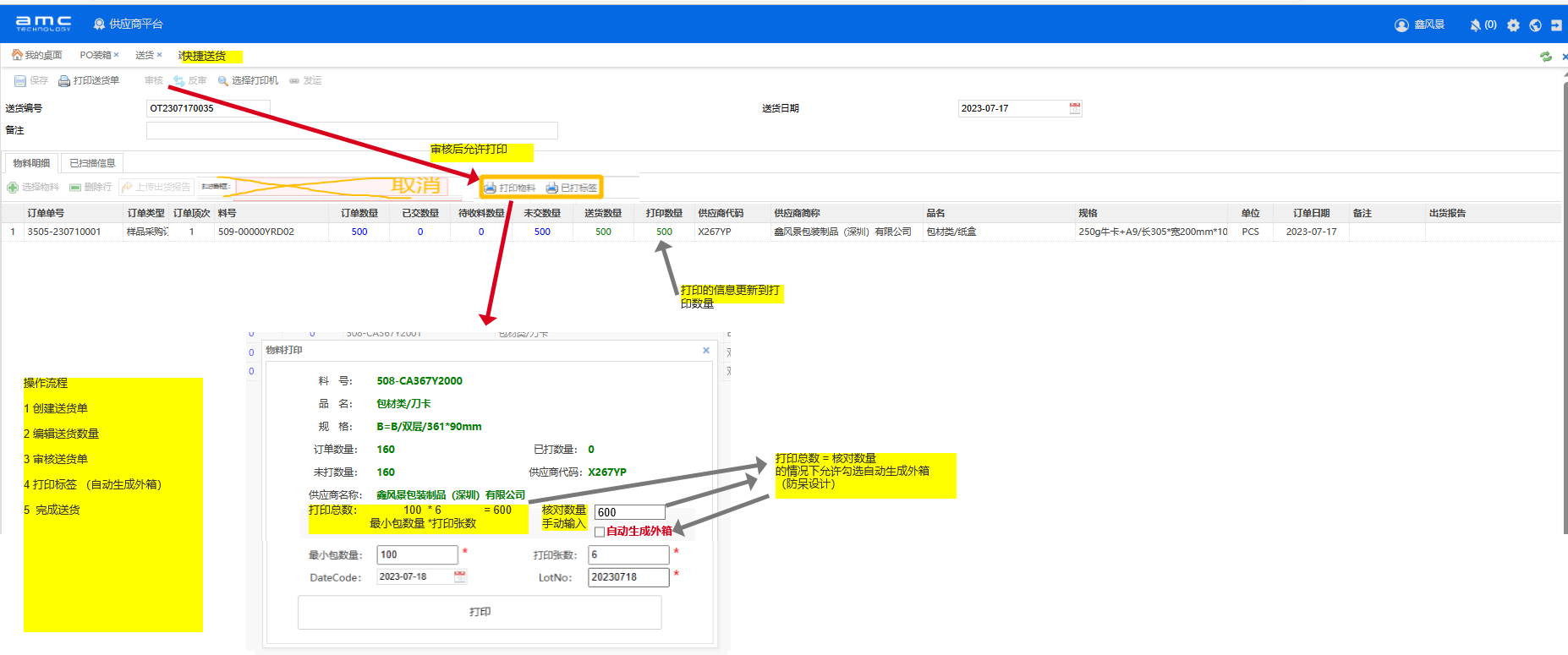This screenshot has width=1568, height=655.
Task: Open the 送货日期 calendar picker
Action: click(1075, 108)
